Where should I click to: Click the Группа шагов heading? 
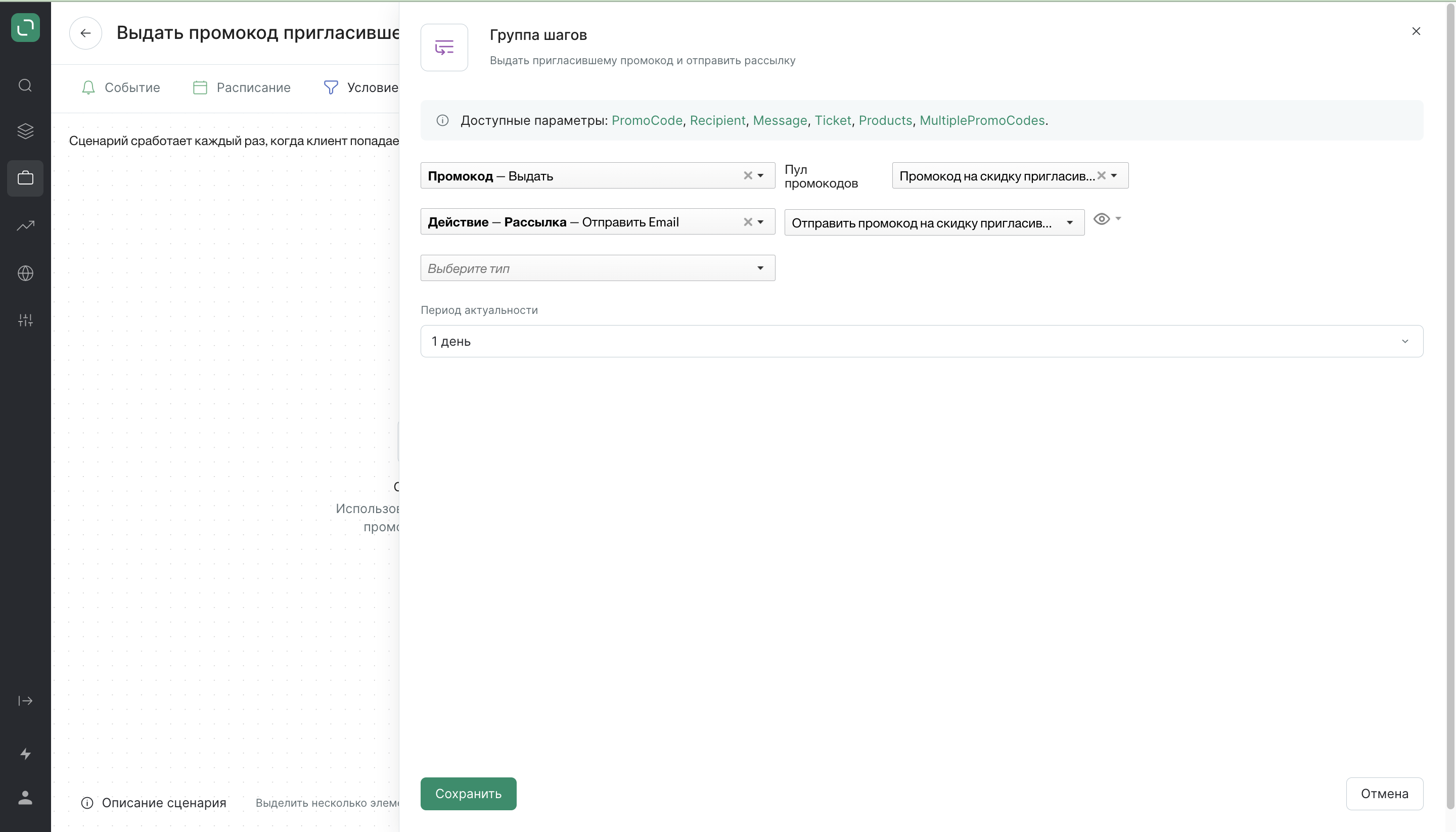pos(538,35)
